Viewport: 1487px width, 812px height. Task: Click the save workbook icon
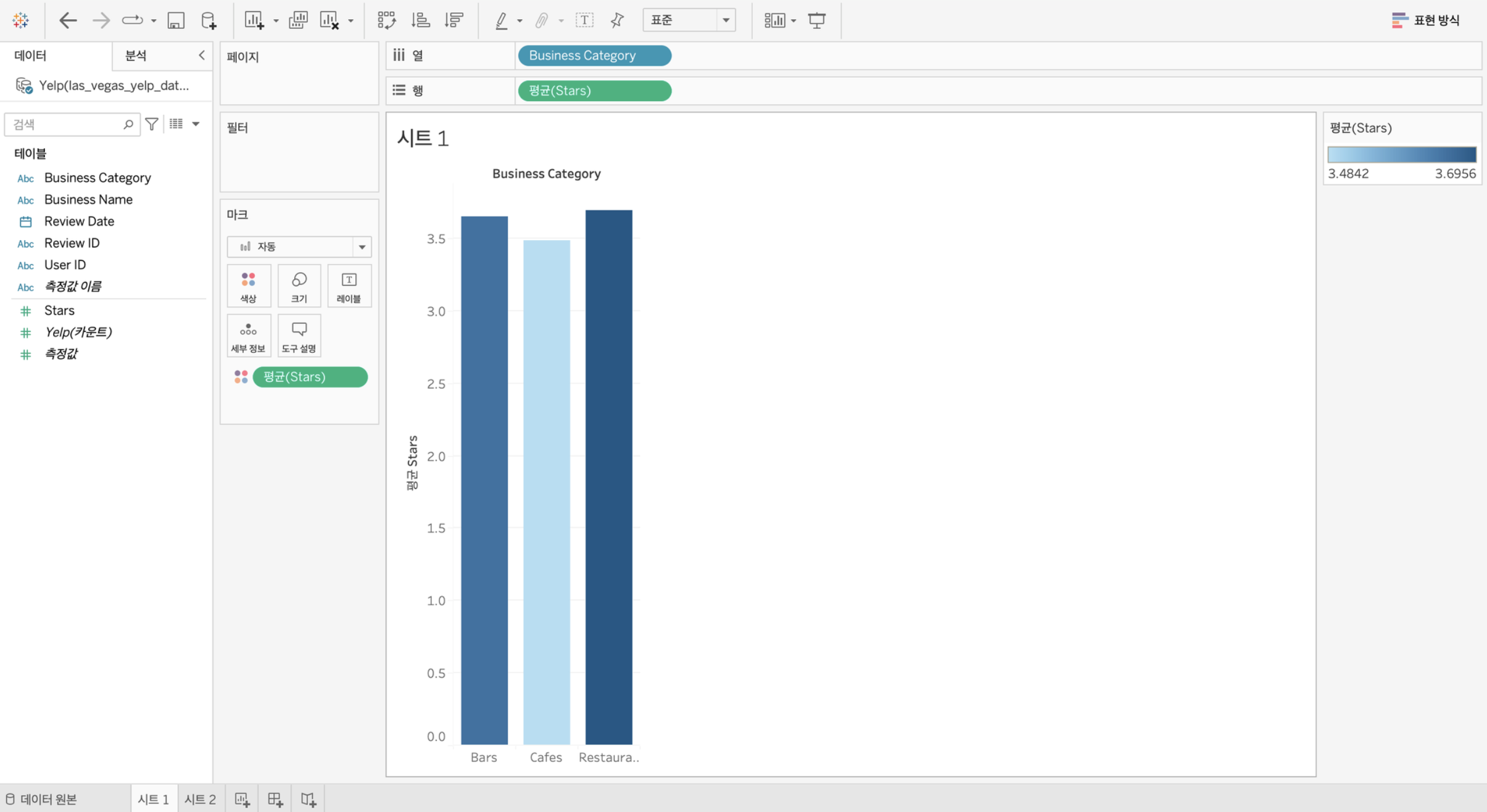176,20
